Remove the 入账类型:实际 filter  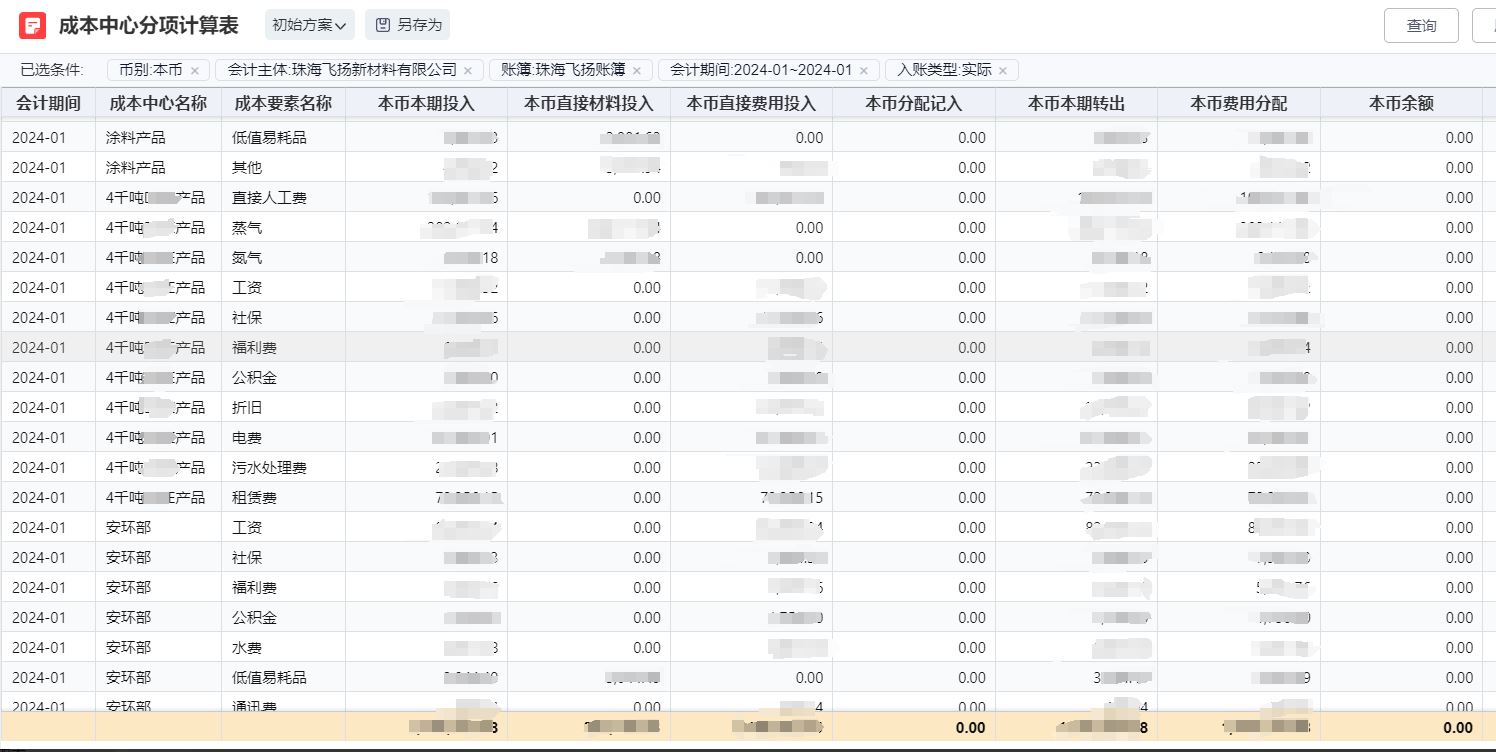pyautogui.click(x=1003, y=70)
